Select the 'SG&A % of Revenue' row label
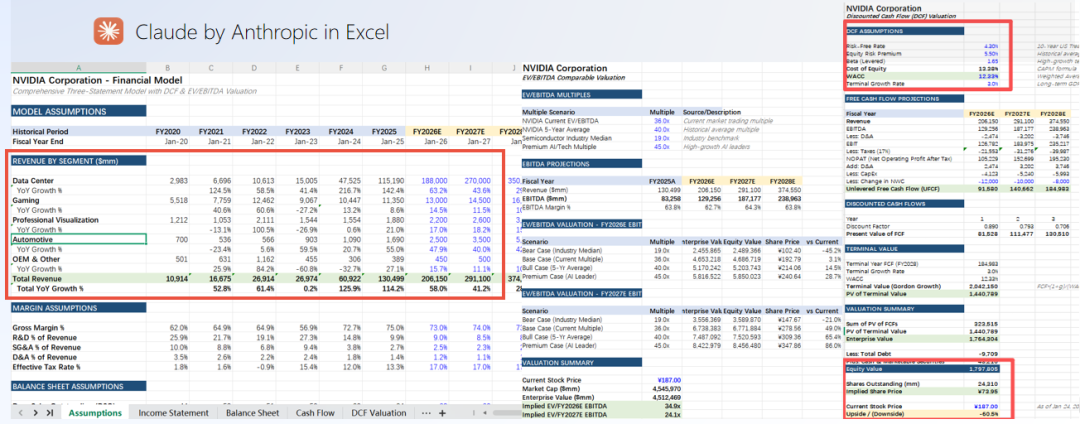 tap(48, 348)
